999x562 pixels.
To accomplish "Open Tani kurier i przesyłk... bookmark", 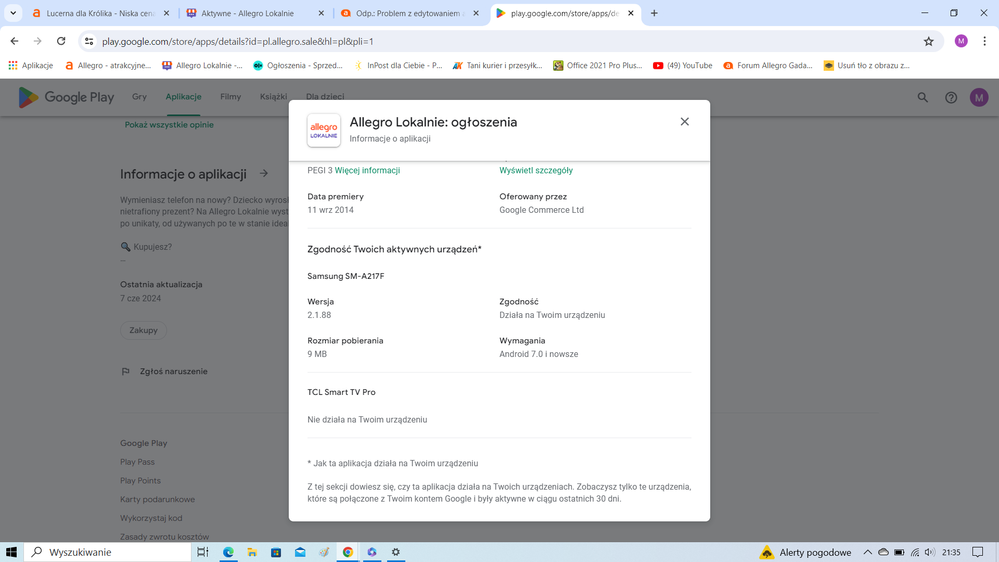I will tap(498, 66).
